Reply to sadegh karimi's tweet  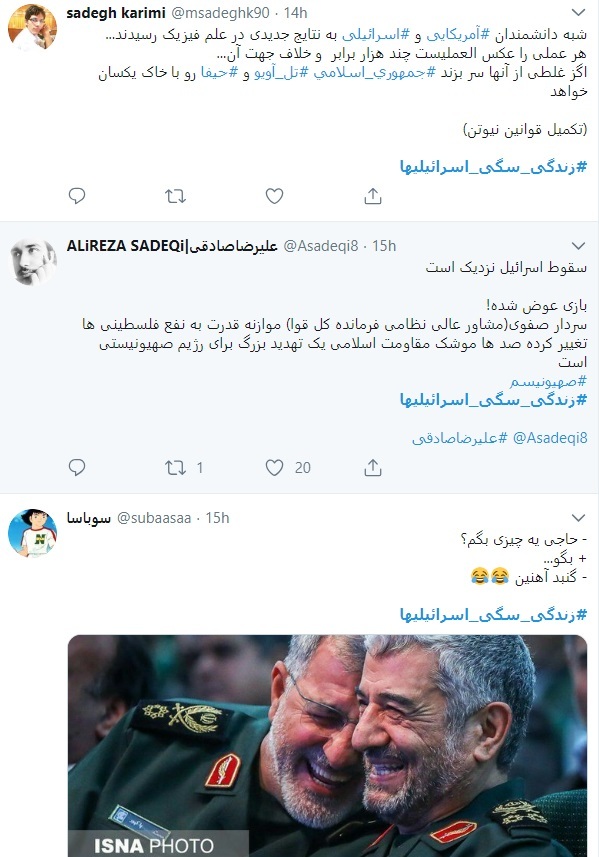coord(77,196)
